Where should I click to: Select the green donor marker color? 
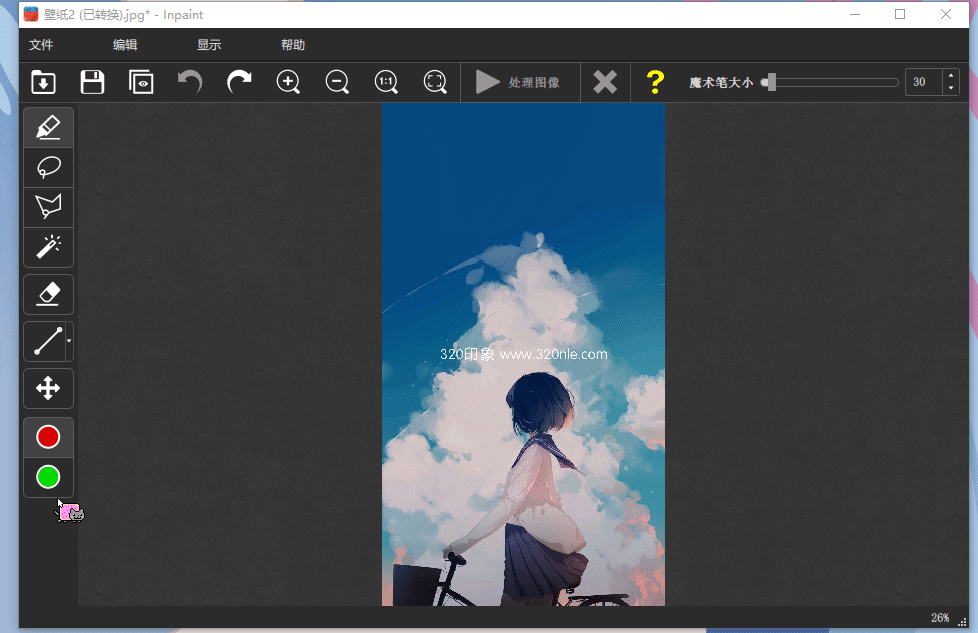[x=48, y=477]
